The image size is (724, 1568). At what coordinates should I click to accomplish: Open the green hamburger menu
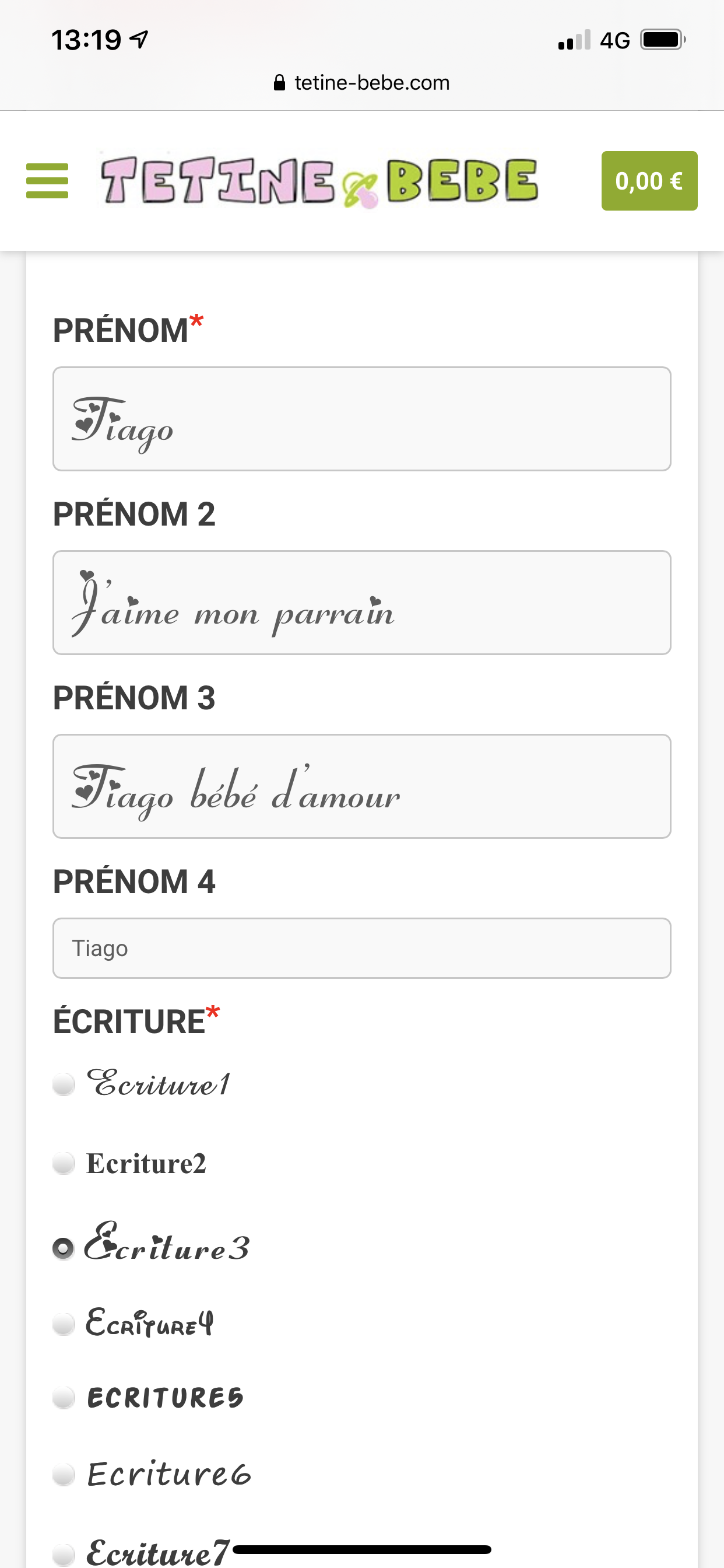[x=47, y=181]
